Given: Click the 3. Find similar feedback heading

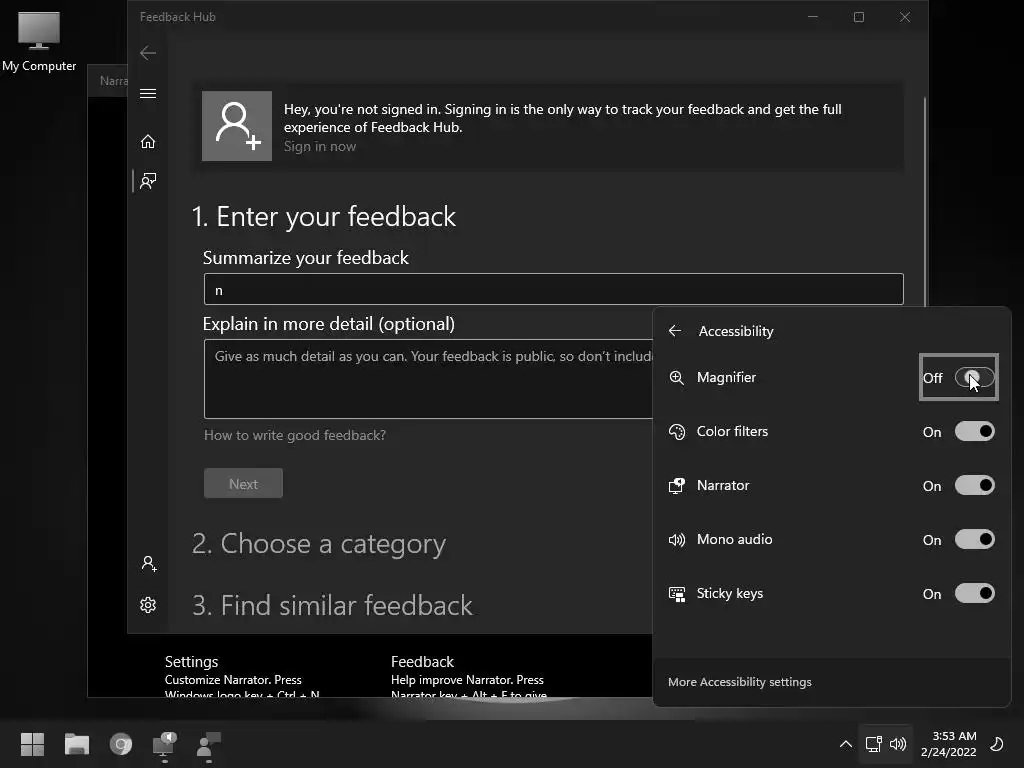Looking at the screenshot, I should [x=332, y=605].
